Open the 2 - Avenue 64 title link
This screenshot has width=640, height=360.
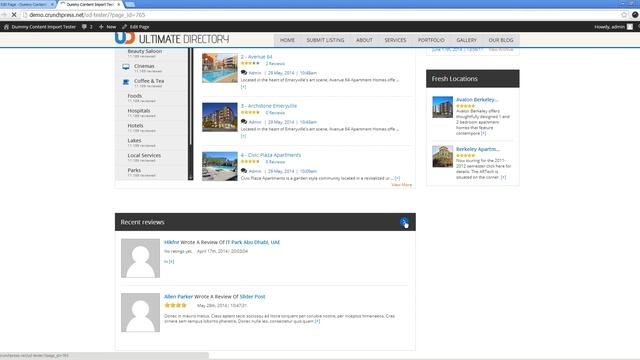pyautogui.click(x=256, y=57)
